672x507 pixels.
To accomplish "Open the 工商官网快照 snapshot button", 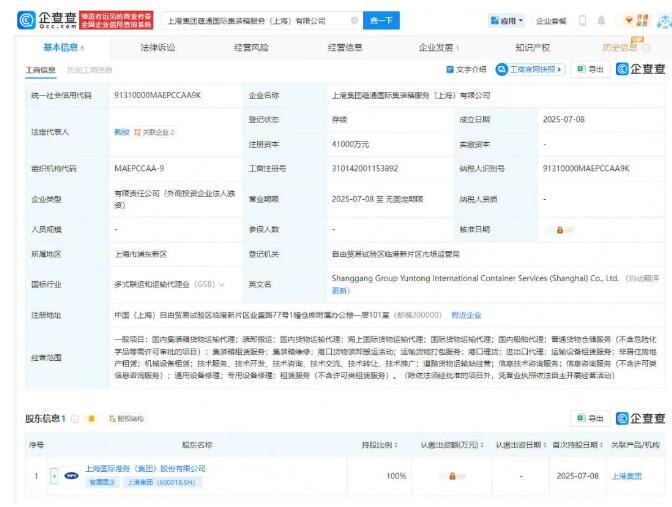I will coord(530,69).
